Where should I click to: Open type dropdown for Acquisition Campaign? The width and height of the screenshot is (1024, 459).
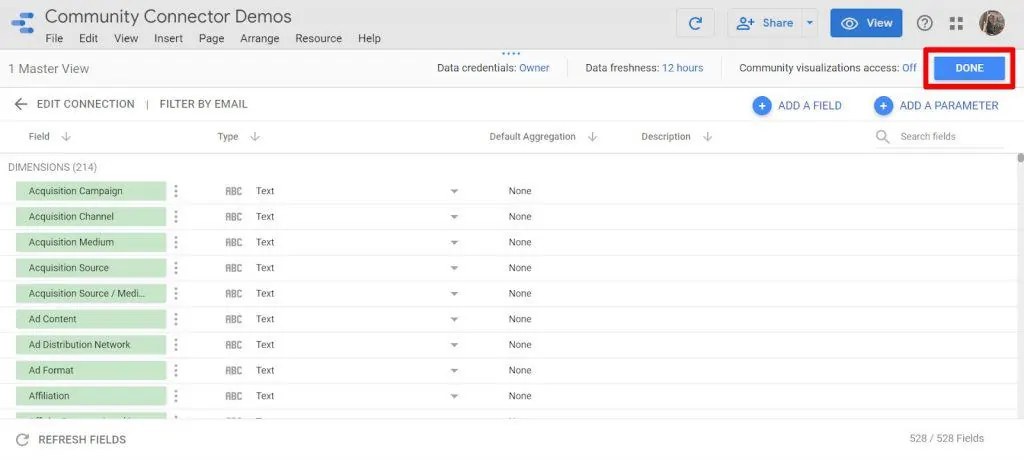click(454, 191)
